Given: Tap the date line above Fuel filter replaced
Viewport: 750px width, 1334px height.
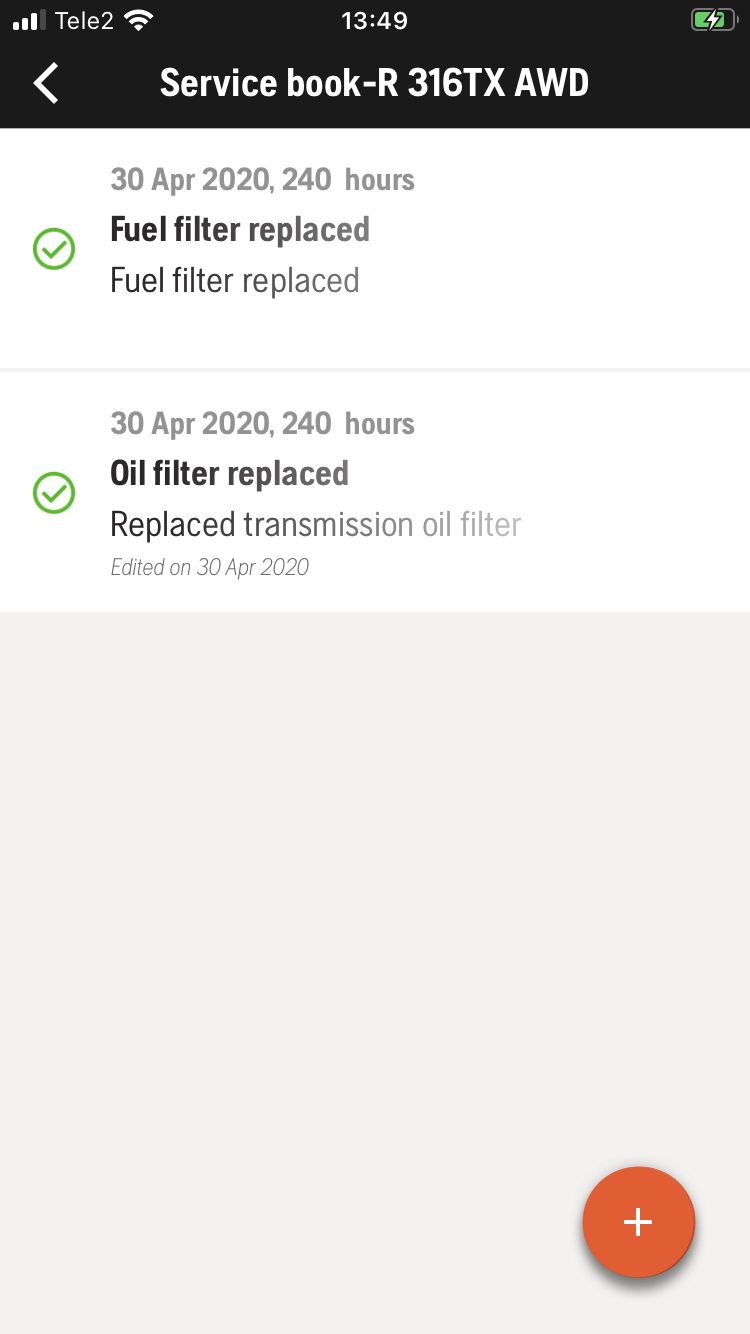Looking at the screenshot, I should tap(262, 180).
